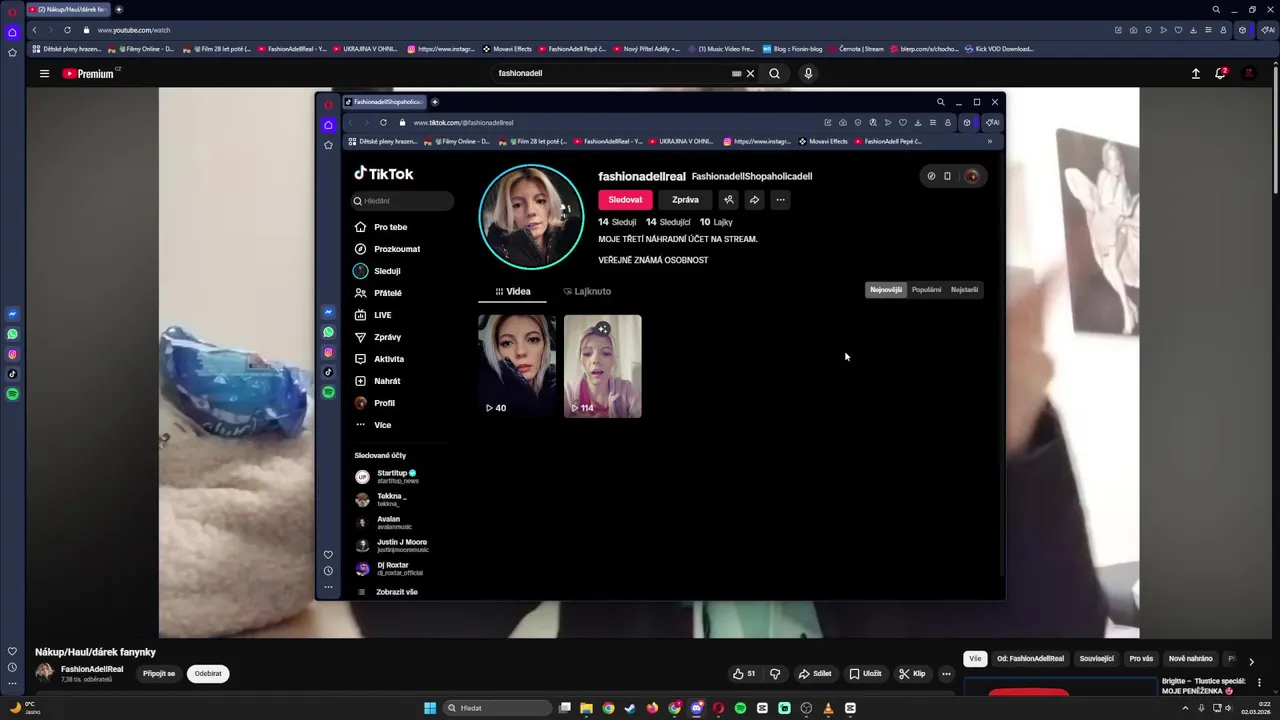Screen dimensions: 1280x720
Task: Sort videos by Nejstarší
Action: (x=964, y=290)
